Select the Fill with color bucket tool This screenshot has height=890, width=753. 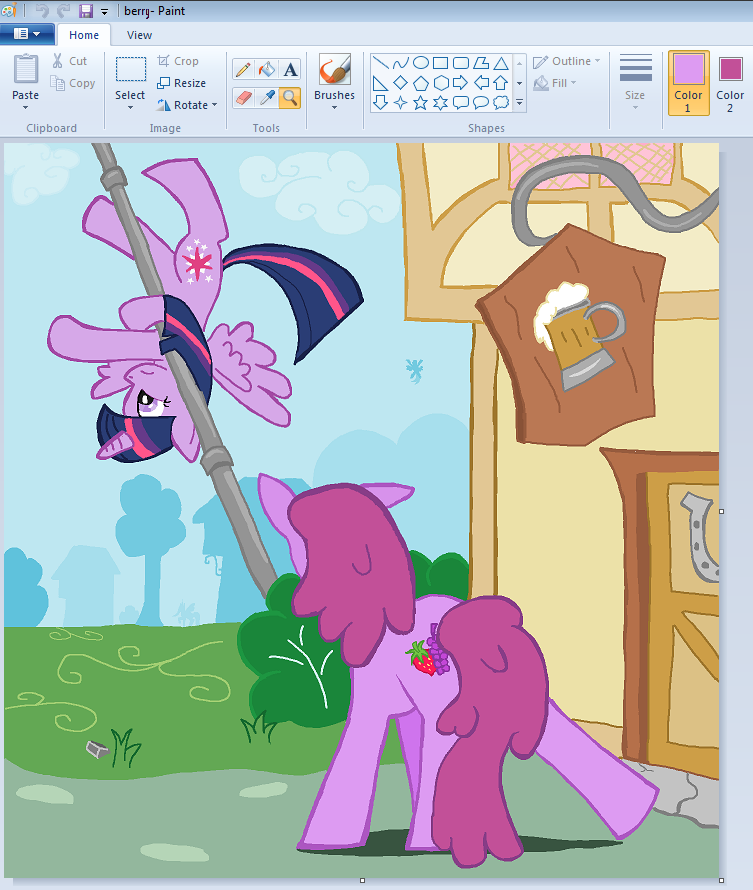267,70
